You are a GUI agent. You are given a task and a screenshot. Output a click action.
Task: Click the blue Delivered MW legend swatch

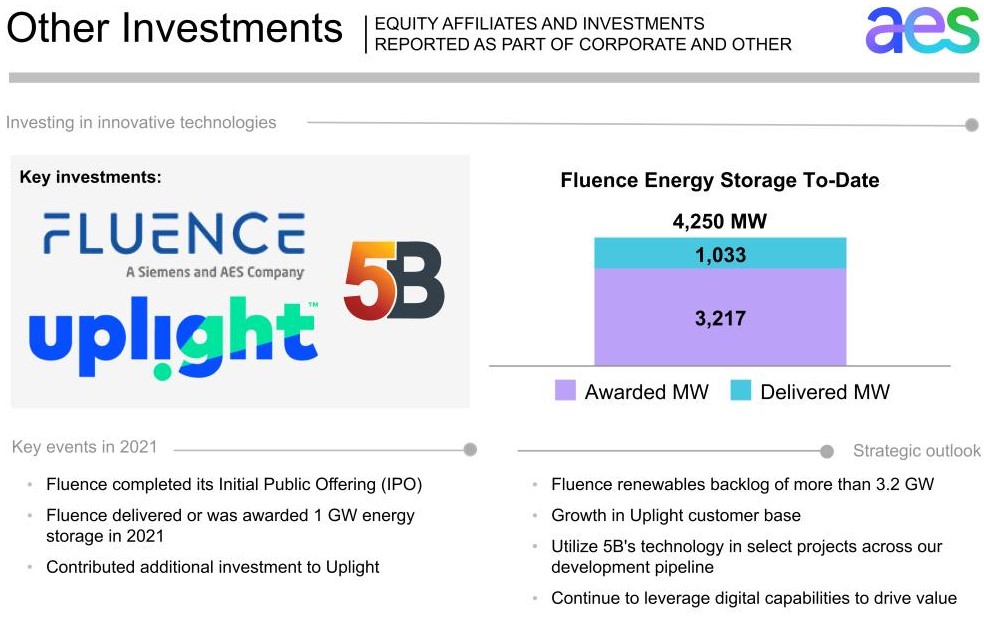740,391
